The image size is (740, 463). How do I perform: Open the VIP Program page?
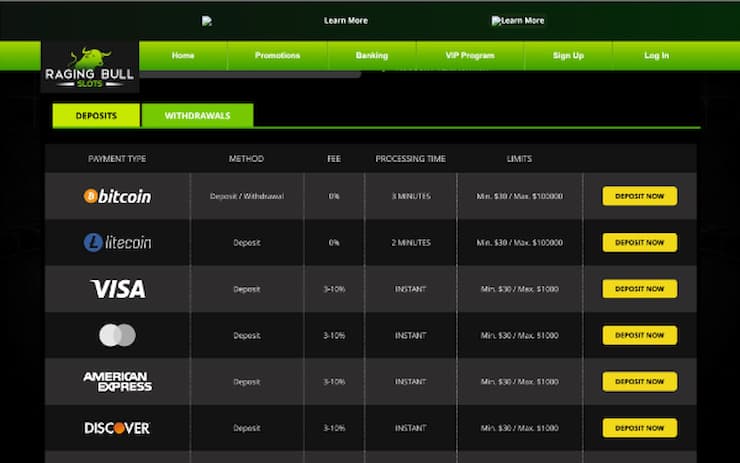470,56
